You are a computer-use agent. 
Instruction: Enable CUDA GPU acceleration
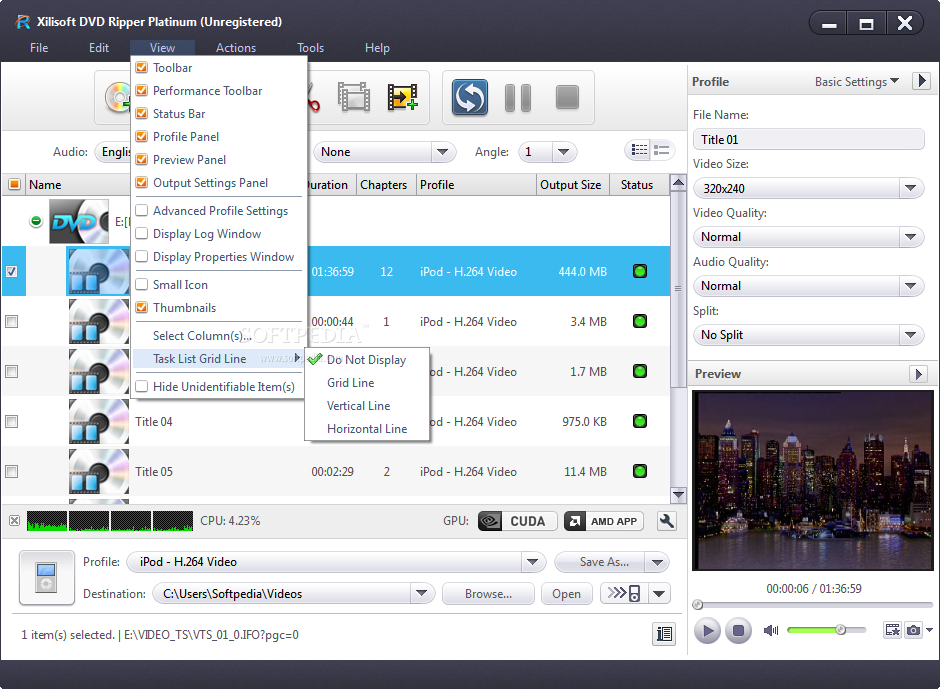point(517,521)
